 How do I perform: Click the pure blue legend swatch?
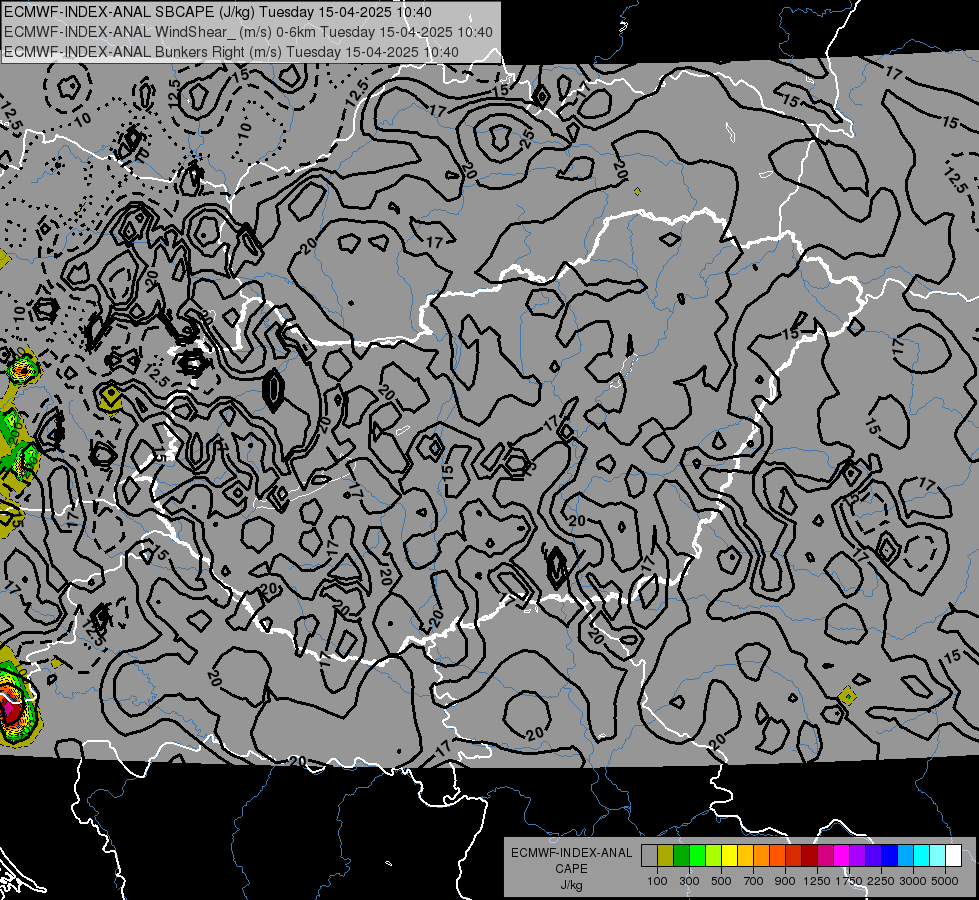coord(890,856)
